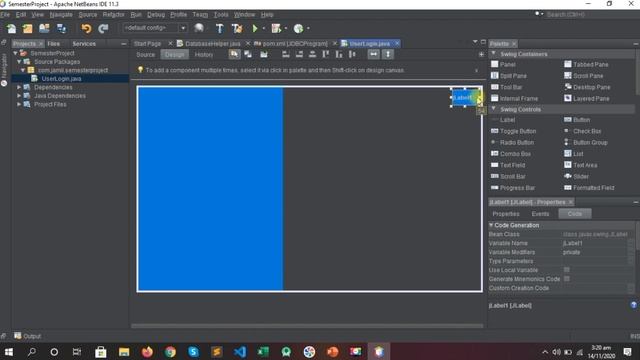Click the Variable Name value field
The height and width of the screenshot is (360, 640).
[x=595, y=243]
